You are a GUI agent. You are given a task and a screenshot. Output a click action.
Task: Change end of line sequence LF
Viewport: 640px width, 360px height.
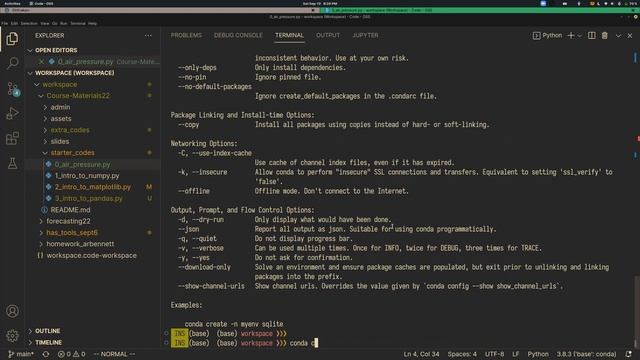tap(516, 354)
